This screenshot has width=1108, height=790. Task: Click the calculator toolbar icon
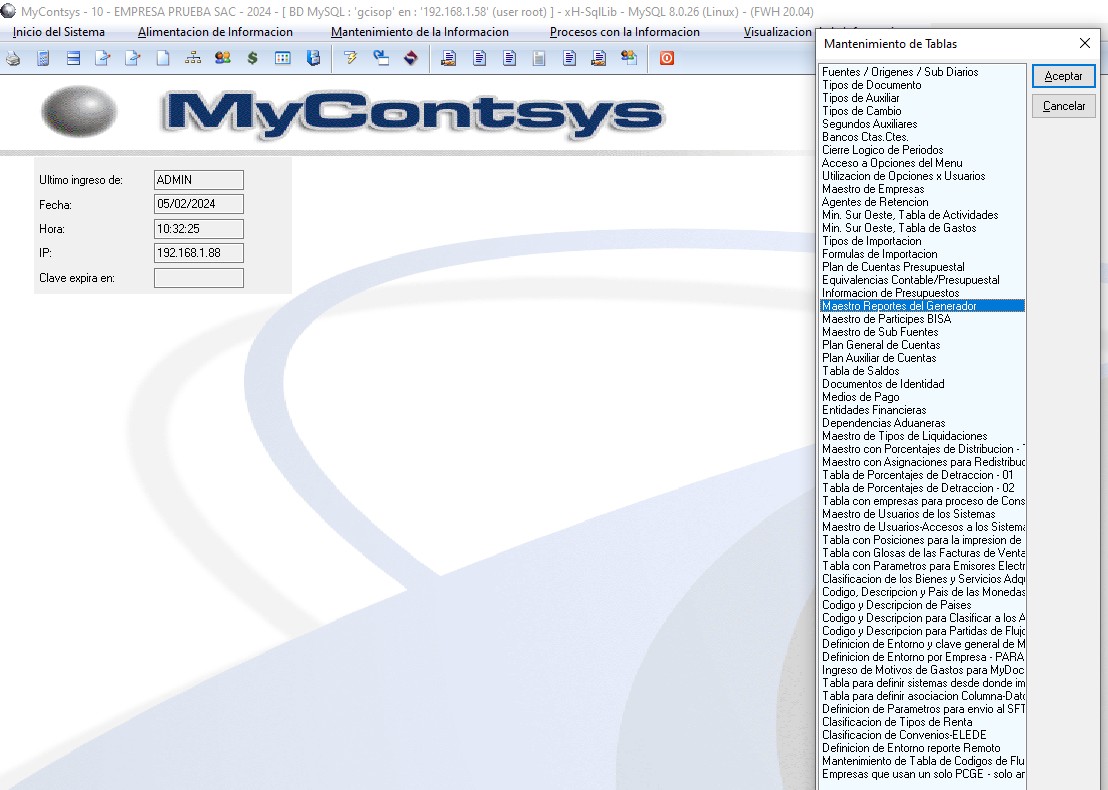(x=43, y=59)
